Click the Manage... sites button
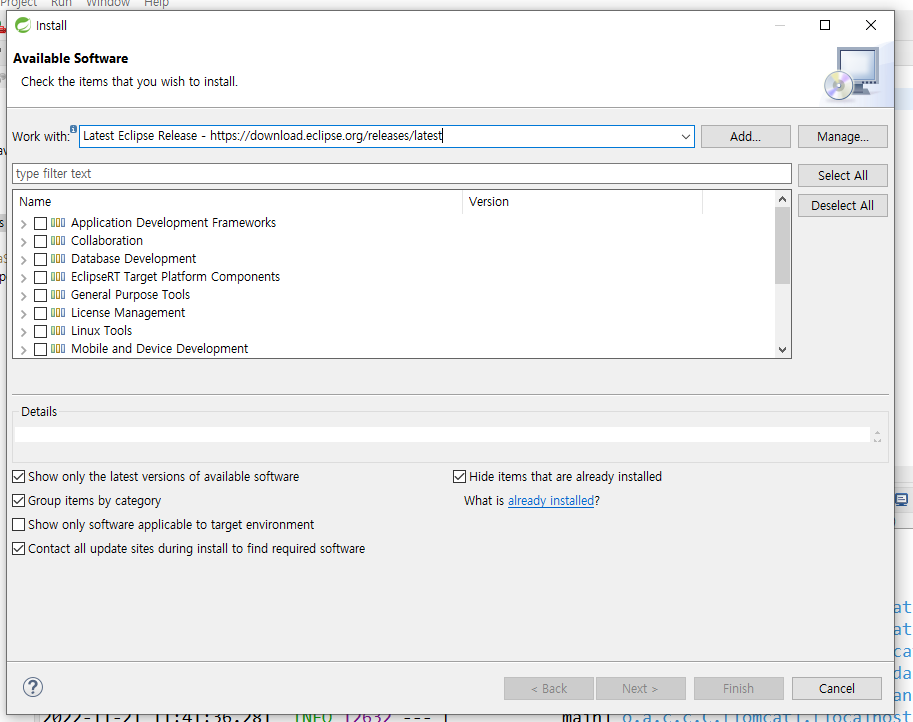This screenshot has width=913, height=722. [x=843, y=136]
